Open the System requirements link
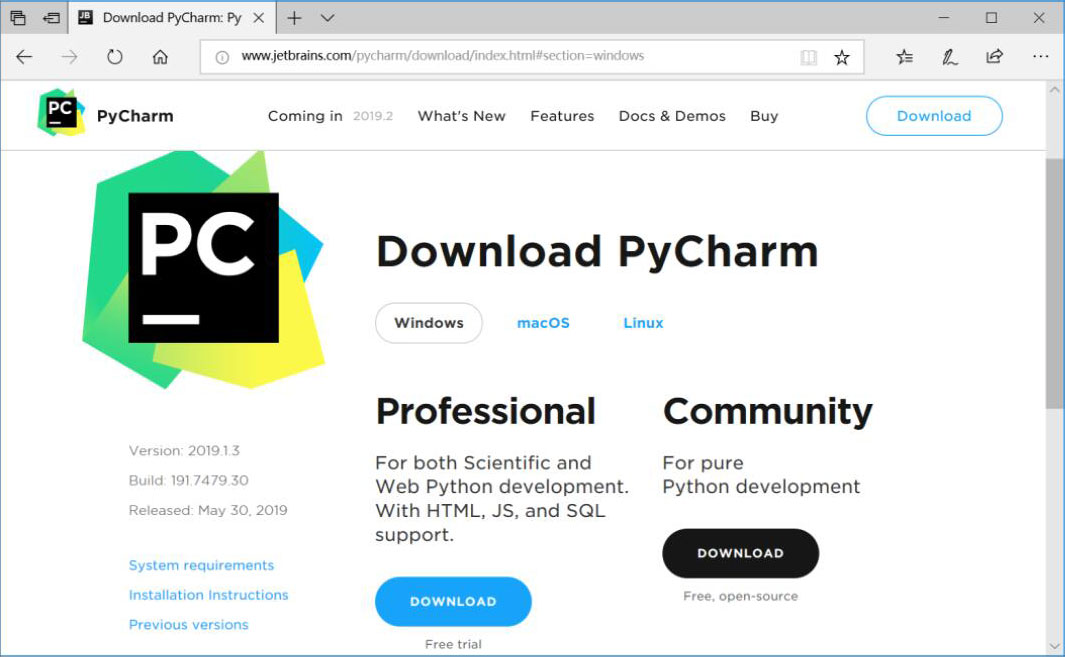Image resolution: width=1065 pixels, height=657 pixels. (201, 565)
